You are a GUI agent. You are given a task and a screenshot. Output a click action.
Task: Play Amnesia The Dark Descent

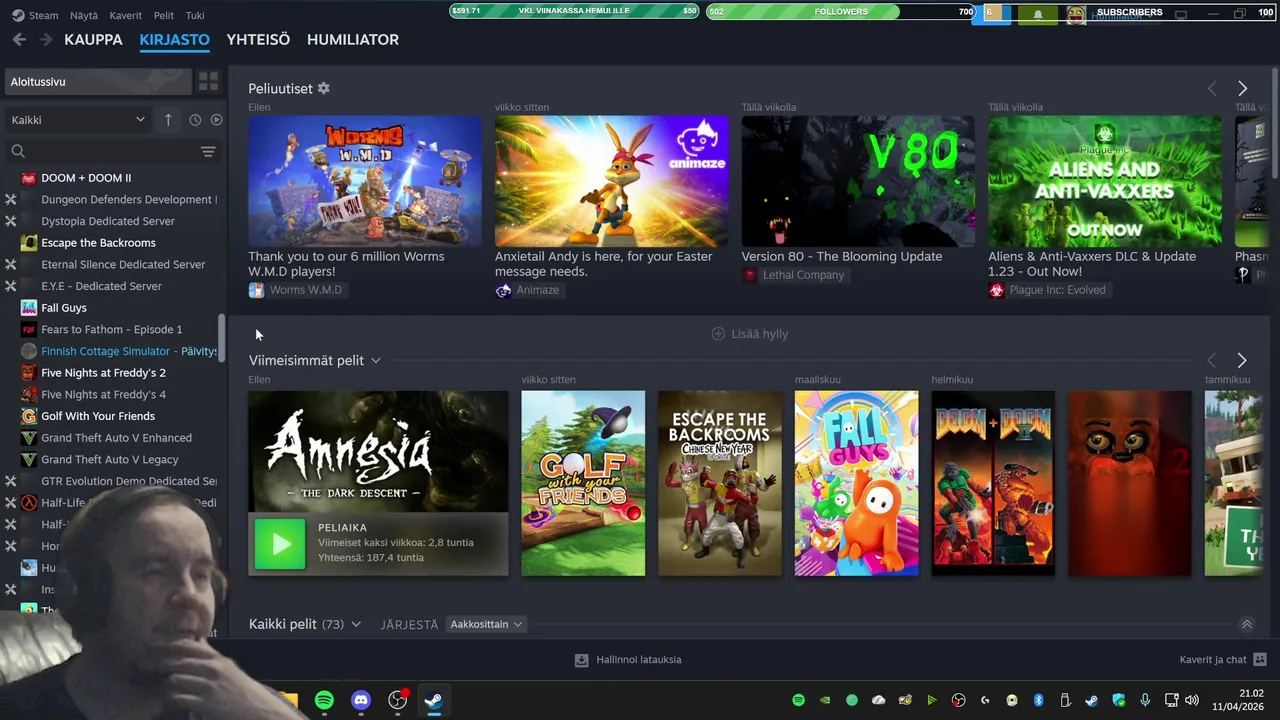(x=280, y=544)
